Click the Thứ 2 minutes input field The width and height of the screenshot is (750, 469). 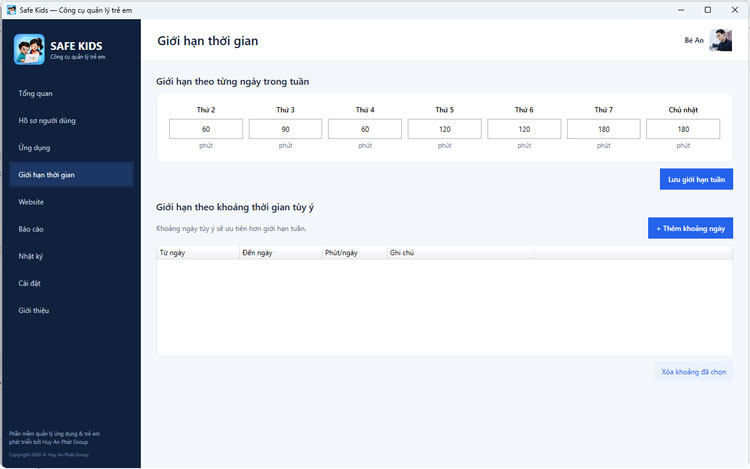click(206, 129)
